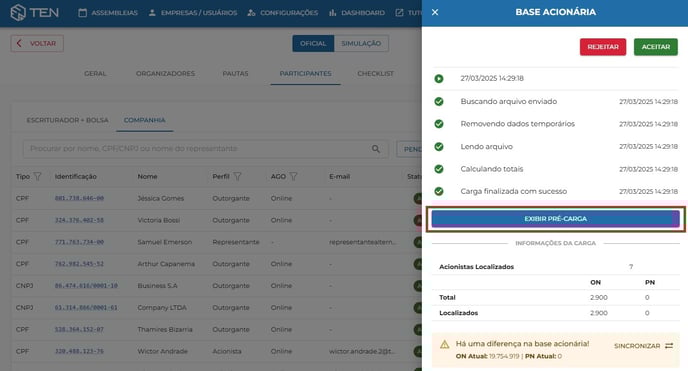The width and height of the screenshot is (688, 371).
Task: Click Exibir Pré-Carga button
Action: point(555,219)
